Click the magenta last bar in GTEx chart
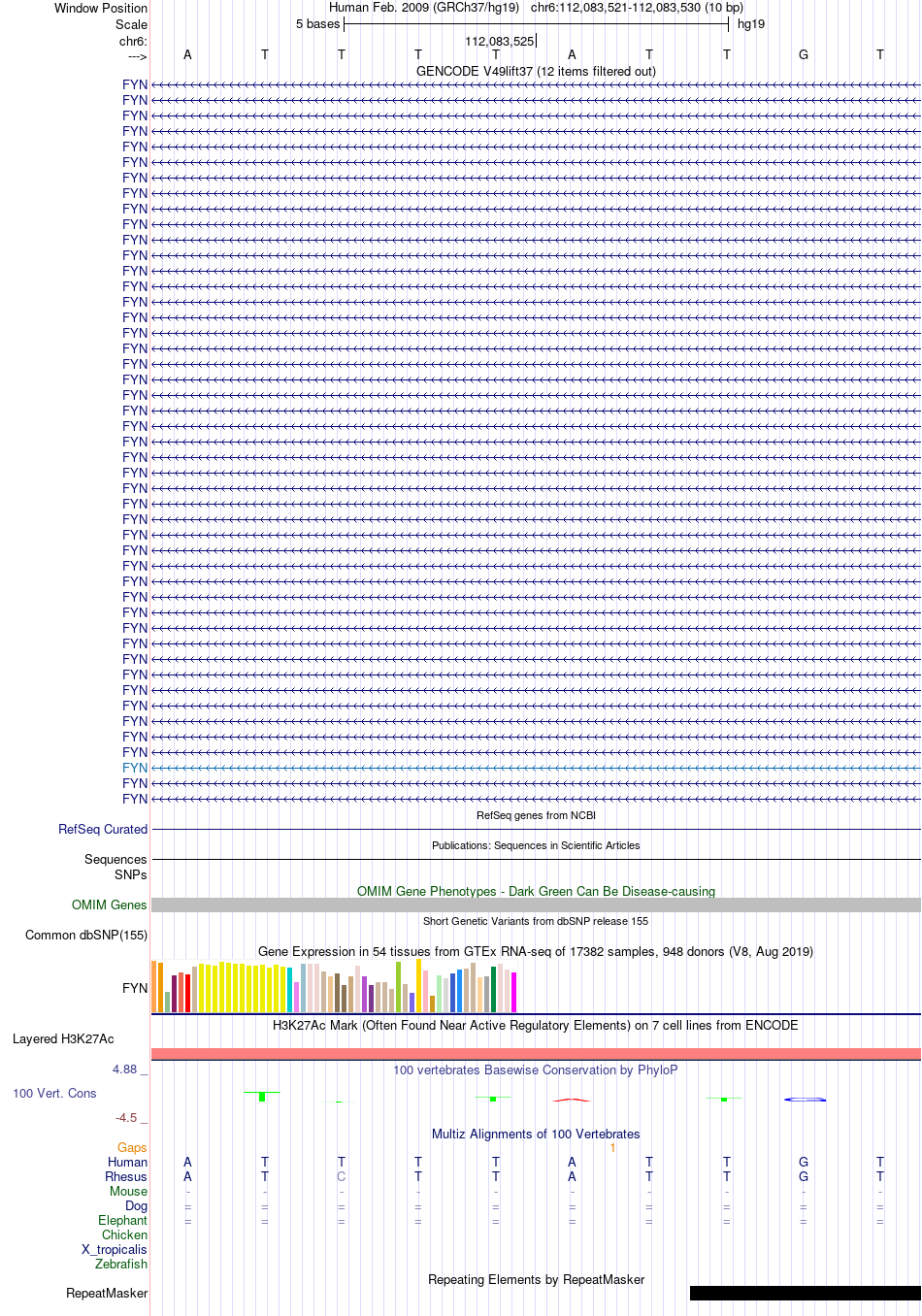Viewport: 922px width, 1316px height. pos(514,993)
